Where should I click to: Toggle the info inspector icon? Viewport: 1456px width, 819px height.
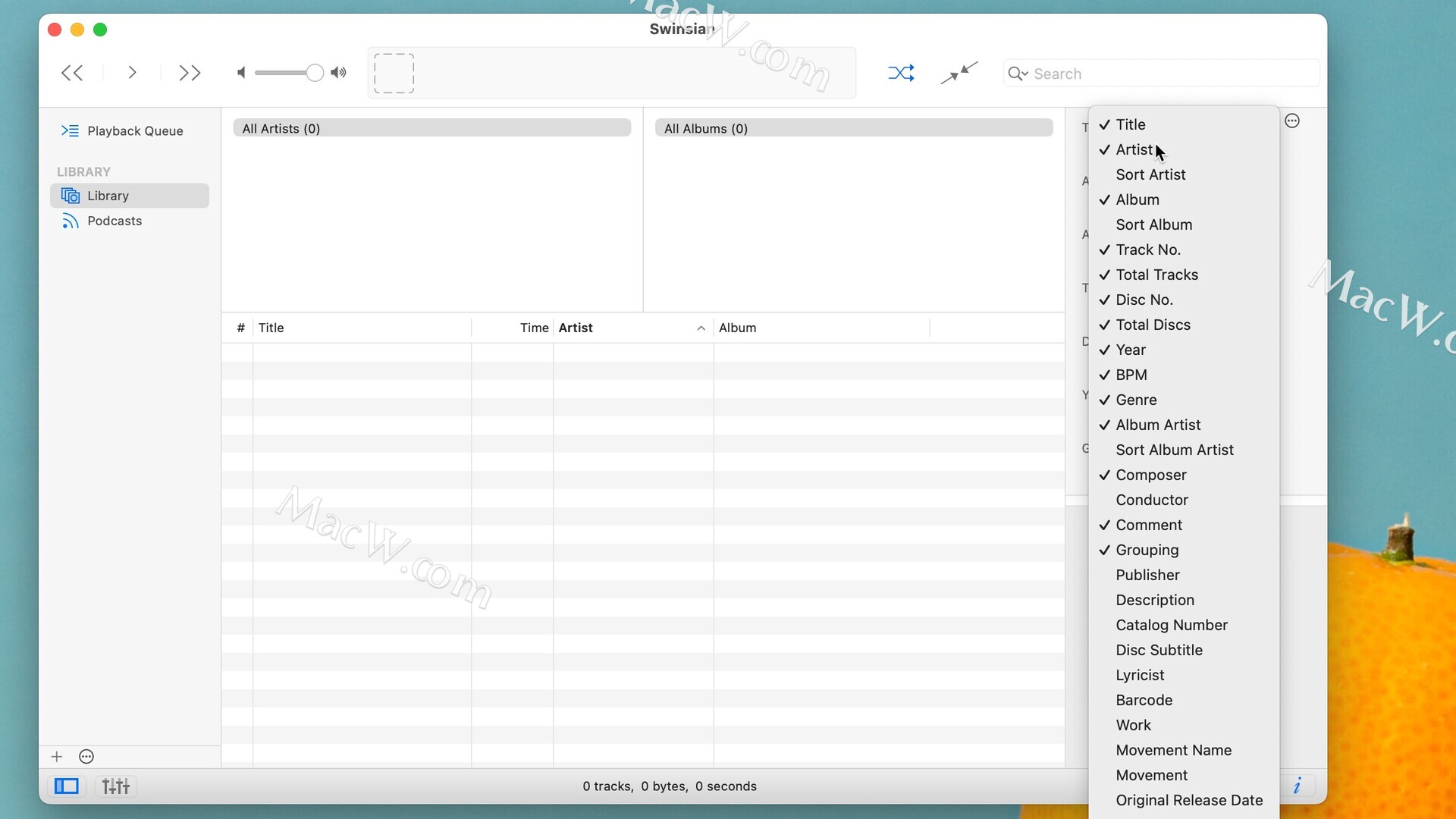pyautogui.click(x=1298, y=786)
